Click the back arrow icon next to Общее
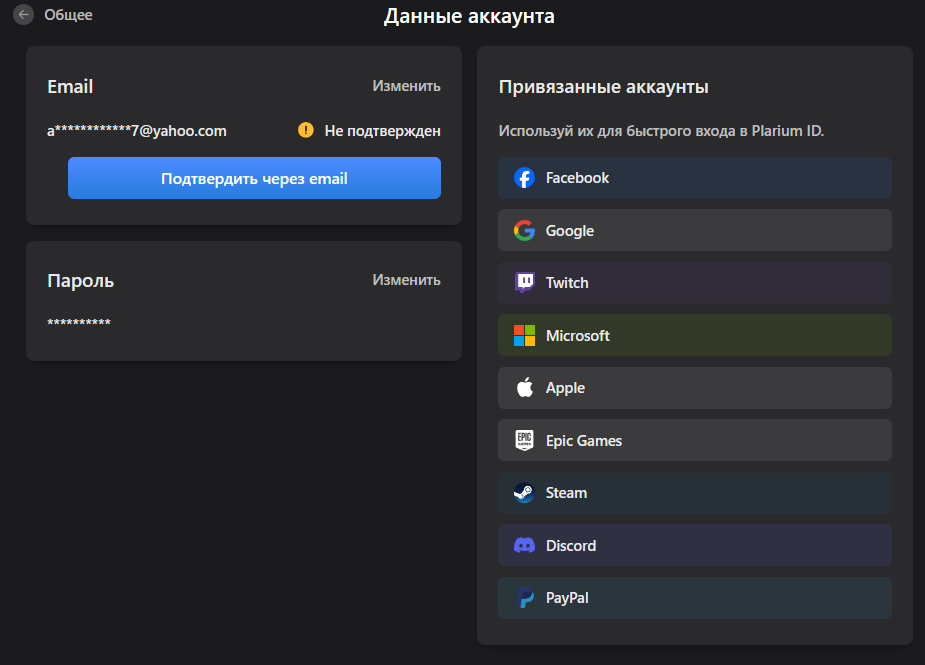Image resolution: width=925 pixels, height=665 pixels. (x=24, y=15)
